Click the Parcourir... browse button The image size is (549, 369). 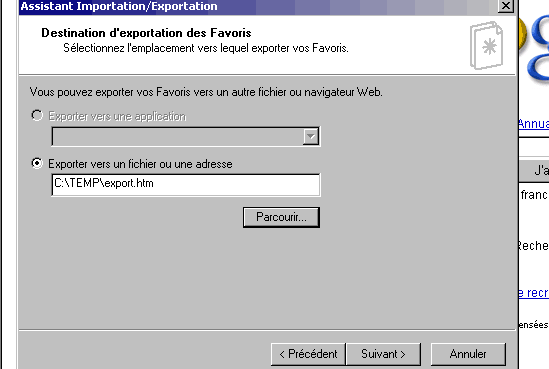[281, 217]
